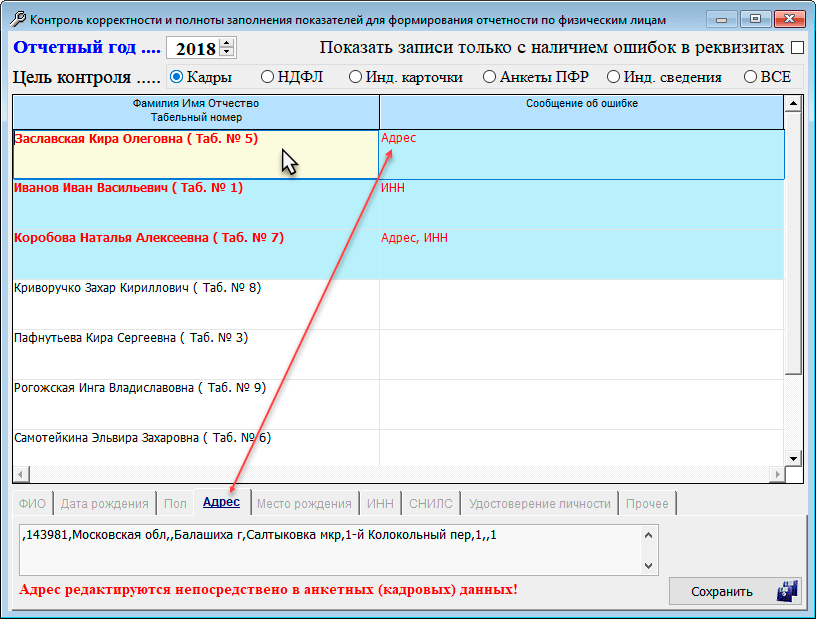Click the Адрес, ИНН error message for Коробова

point(414,238)
